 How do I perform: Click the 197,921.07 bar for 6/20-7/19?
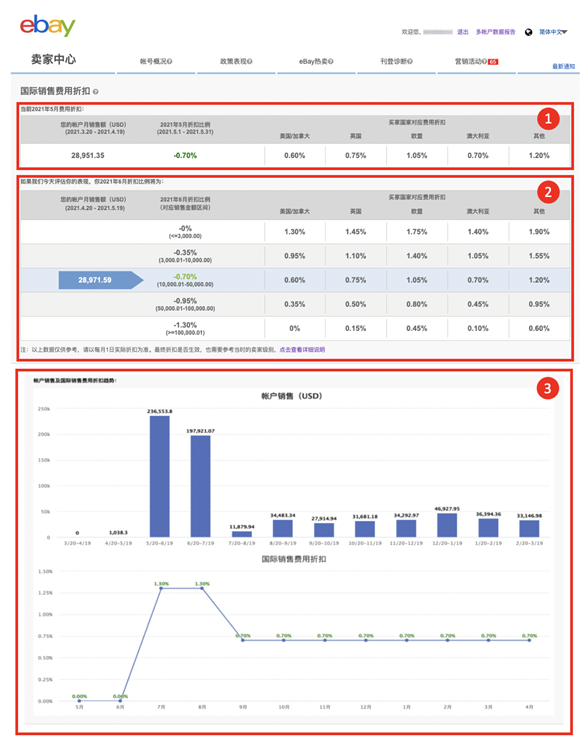pyautogui.click(x=201, y=486)
